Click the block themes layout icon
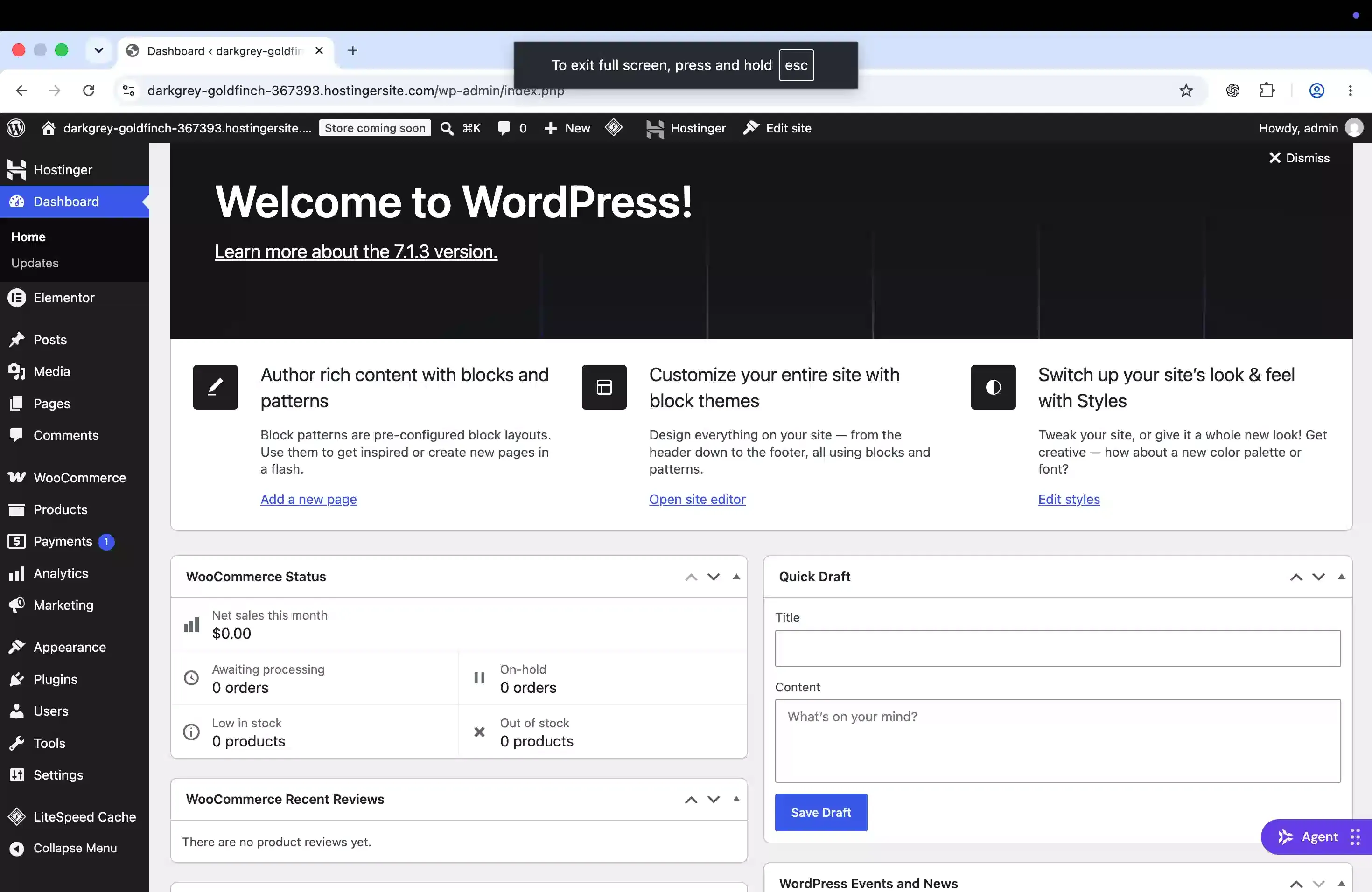The width and height of the screenshot is (1372, 892). (x=604, y=387)
